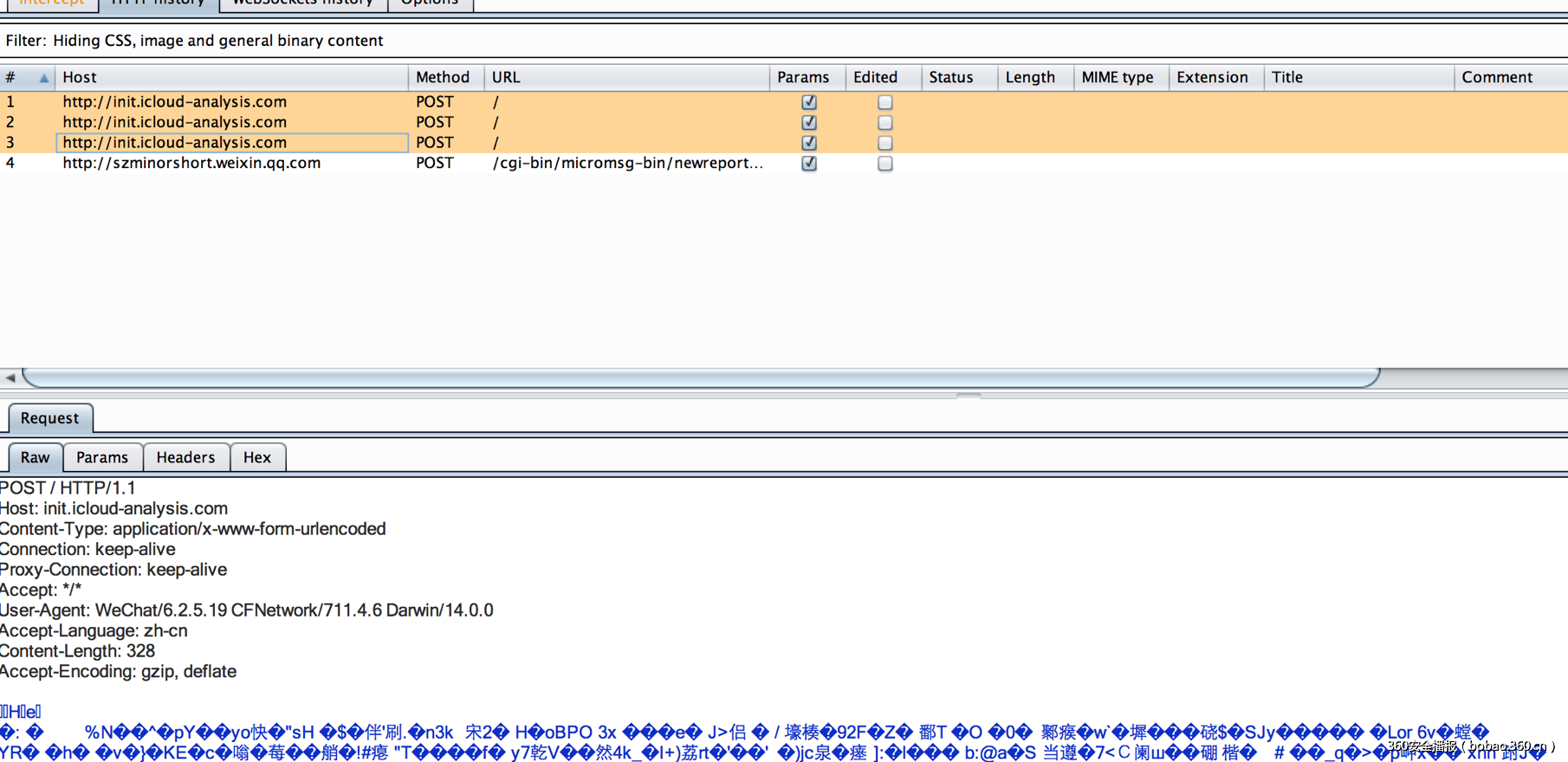Select the Request tab

tap(50, 418)
